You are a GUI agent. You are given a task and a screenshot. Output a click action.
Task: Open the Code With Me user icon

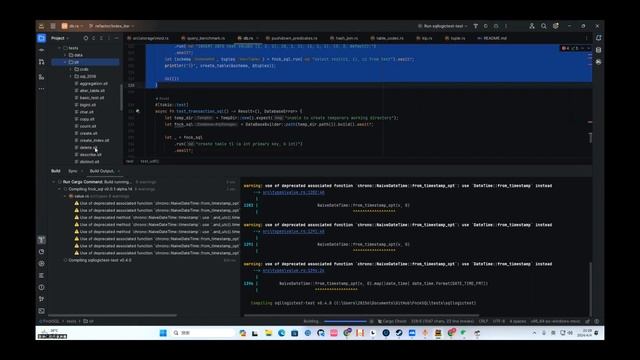point(532,26)
